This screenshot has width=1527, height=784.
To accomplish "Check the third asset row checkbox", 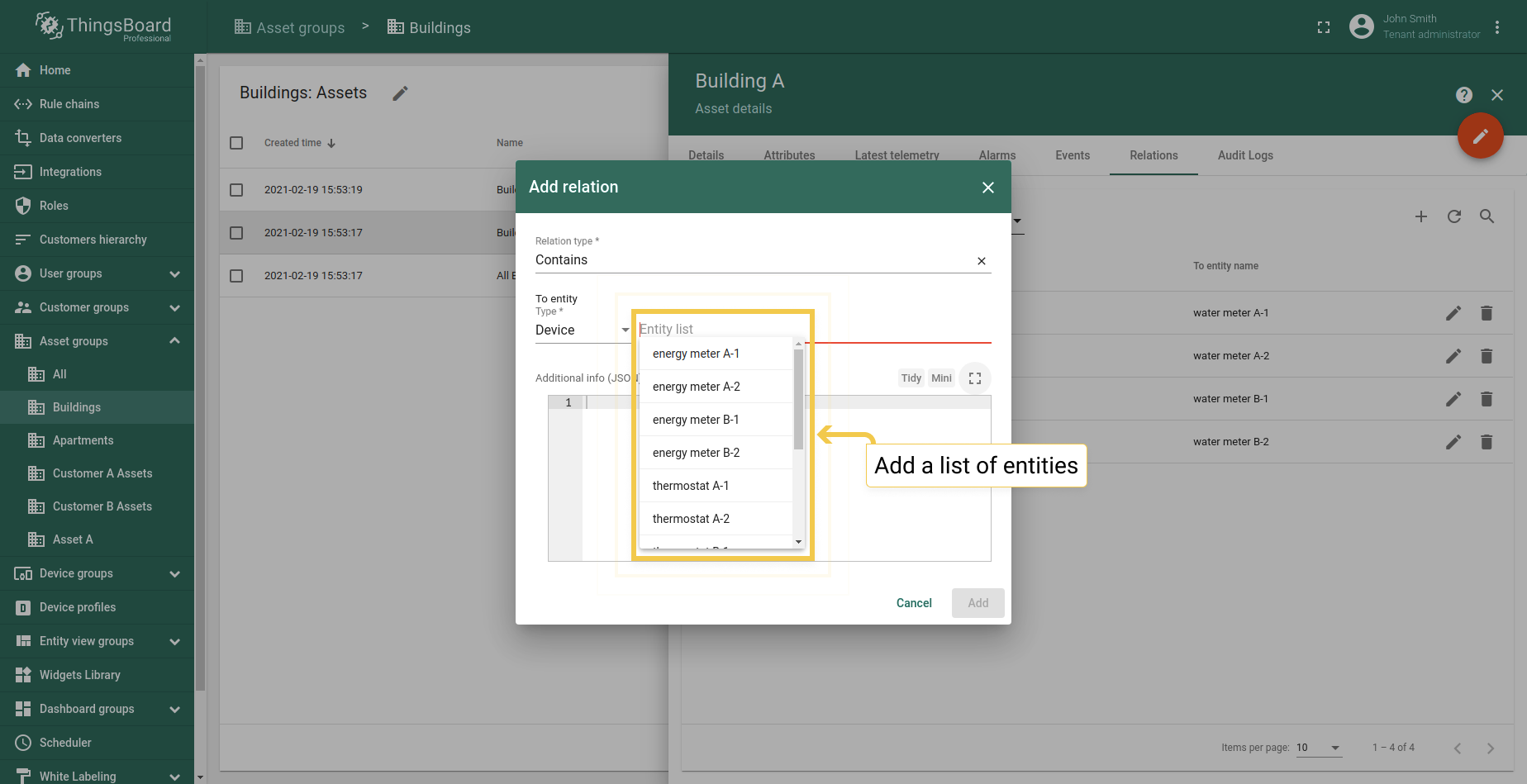I will point(236,276).
